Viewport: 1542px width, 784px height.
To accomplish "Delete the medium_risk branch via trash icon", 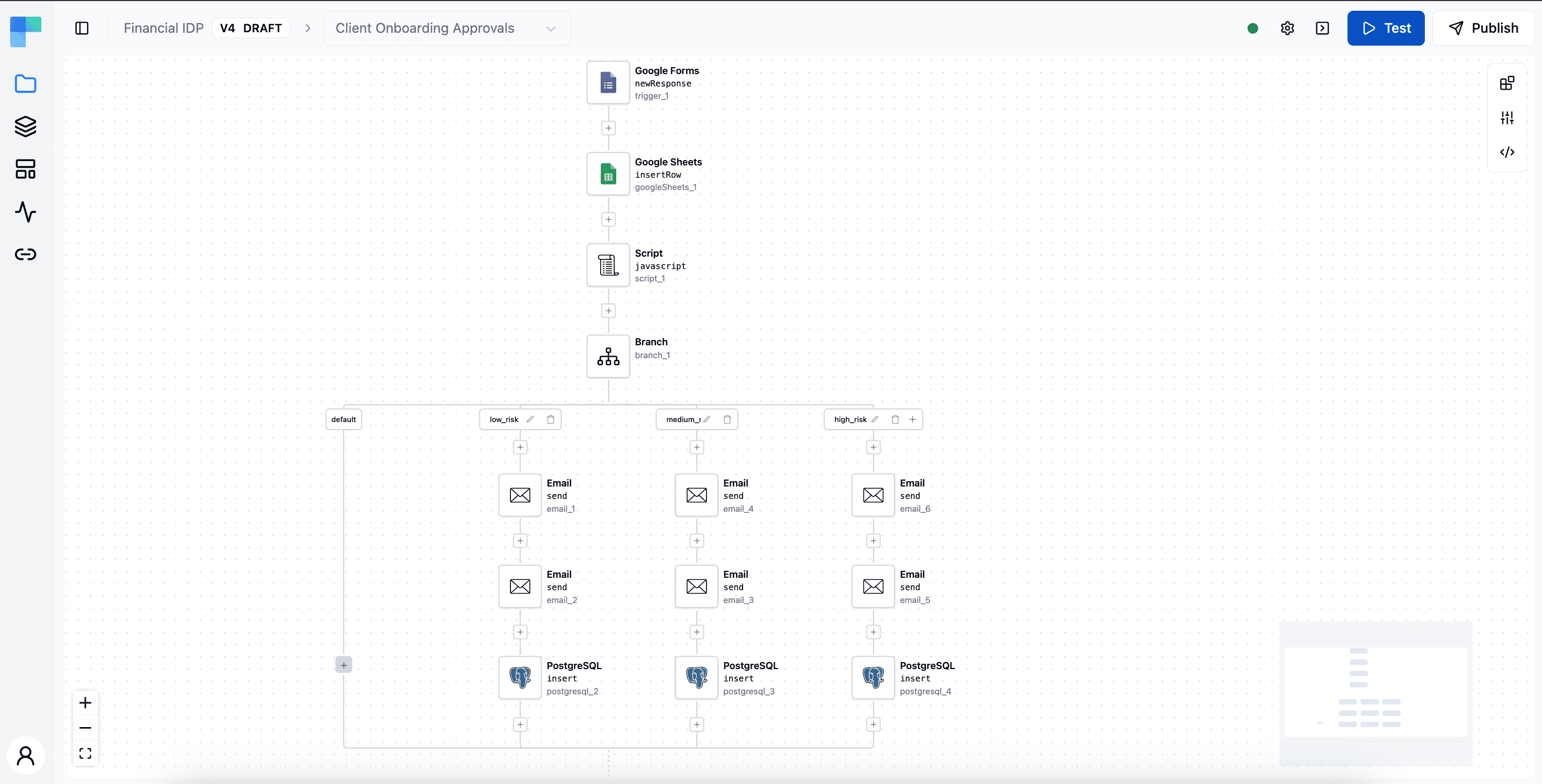I will point(727,419).
